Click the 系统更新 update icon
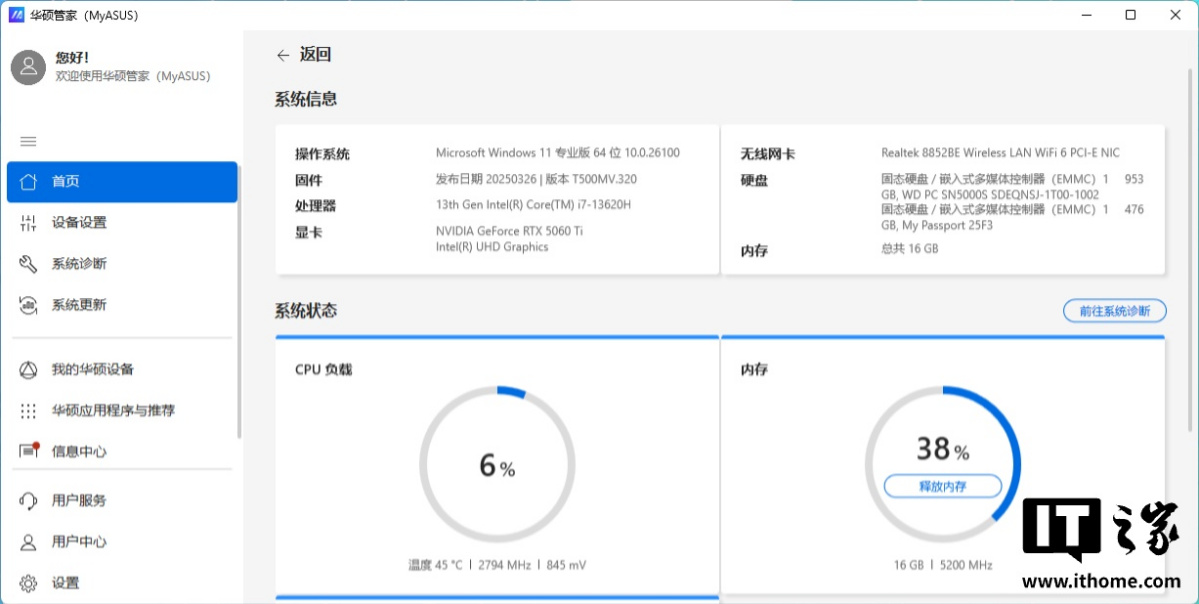 [x=28, y=305]
